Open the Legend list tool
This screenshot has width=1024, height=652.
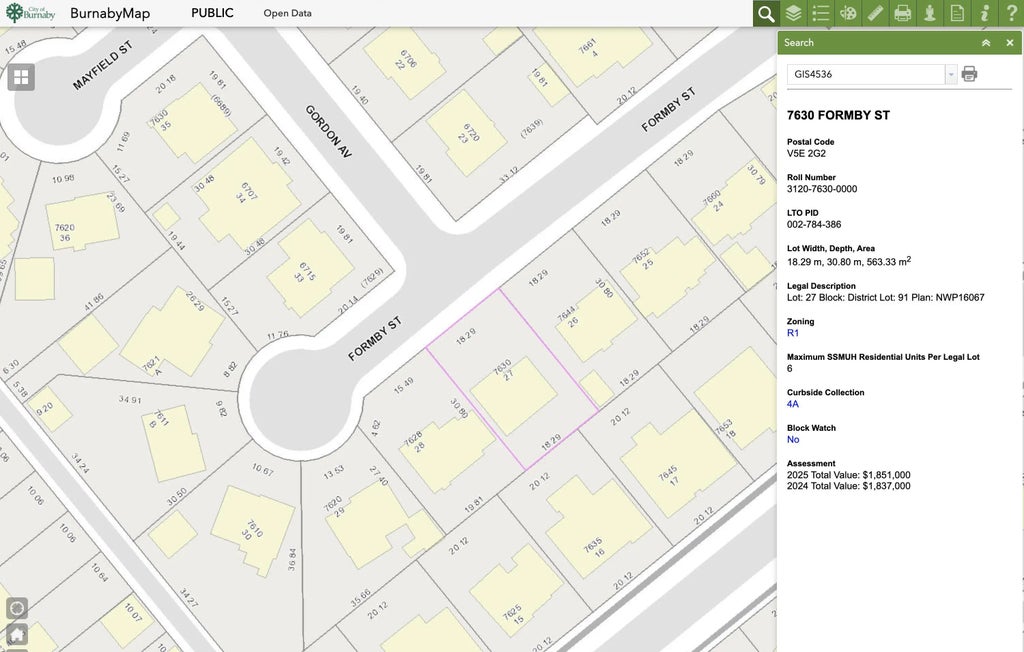(821, 13)
